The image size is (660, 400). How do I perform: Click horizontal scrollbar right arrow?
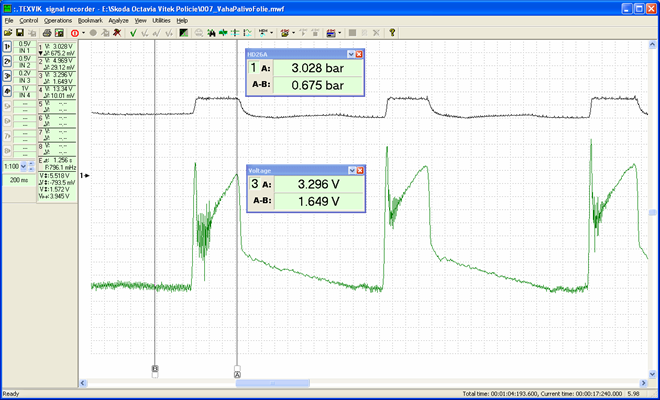(643, 383)
